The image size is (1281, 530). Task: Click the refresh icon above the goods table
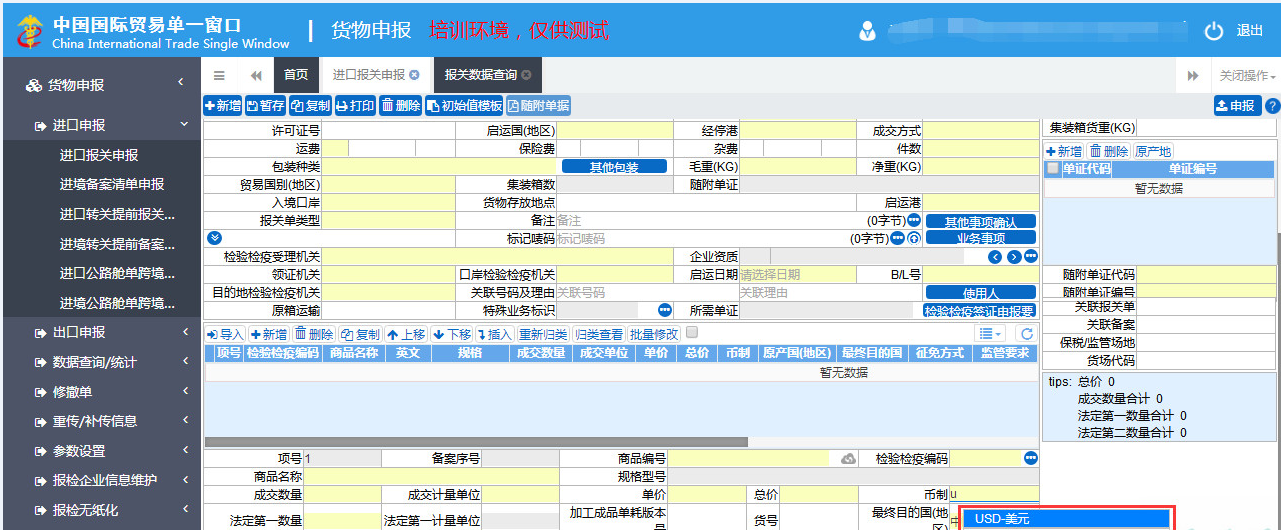(x=1026, y=334)
